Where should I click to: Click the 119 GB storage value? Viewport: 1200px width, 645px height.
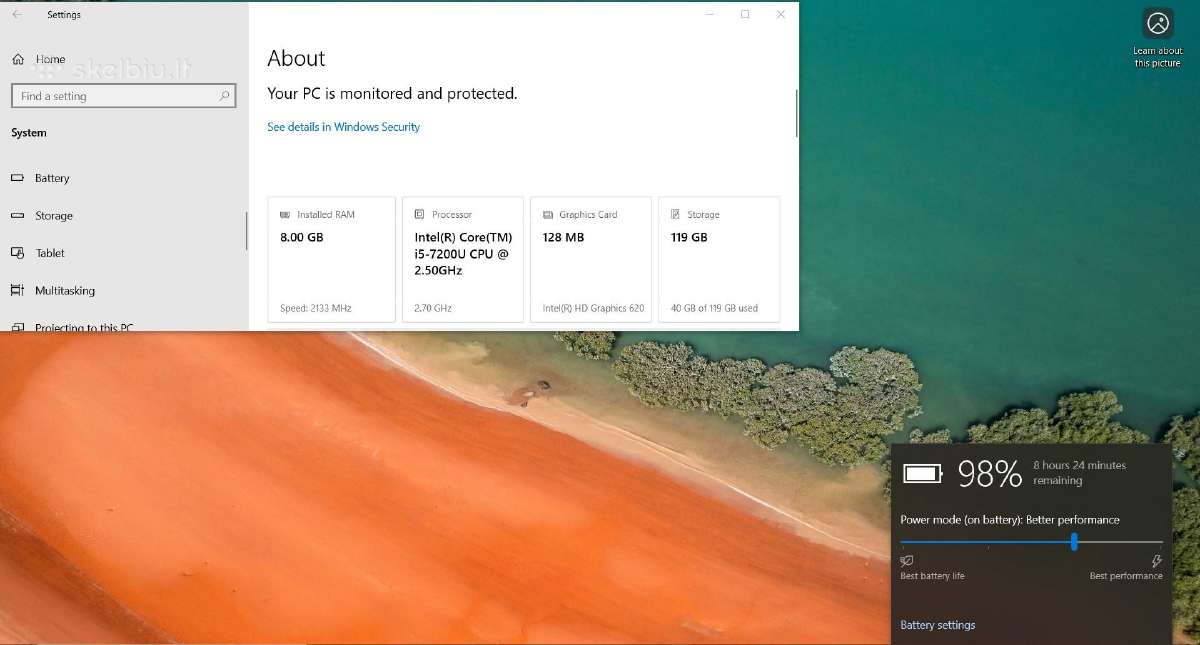click(x=689, y=238)
